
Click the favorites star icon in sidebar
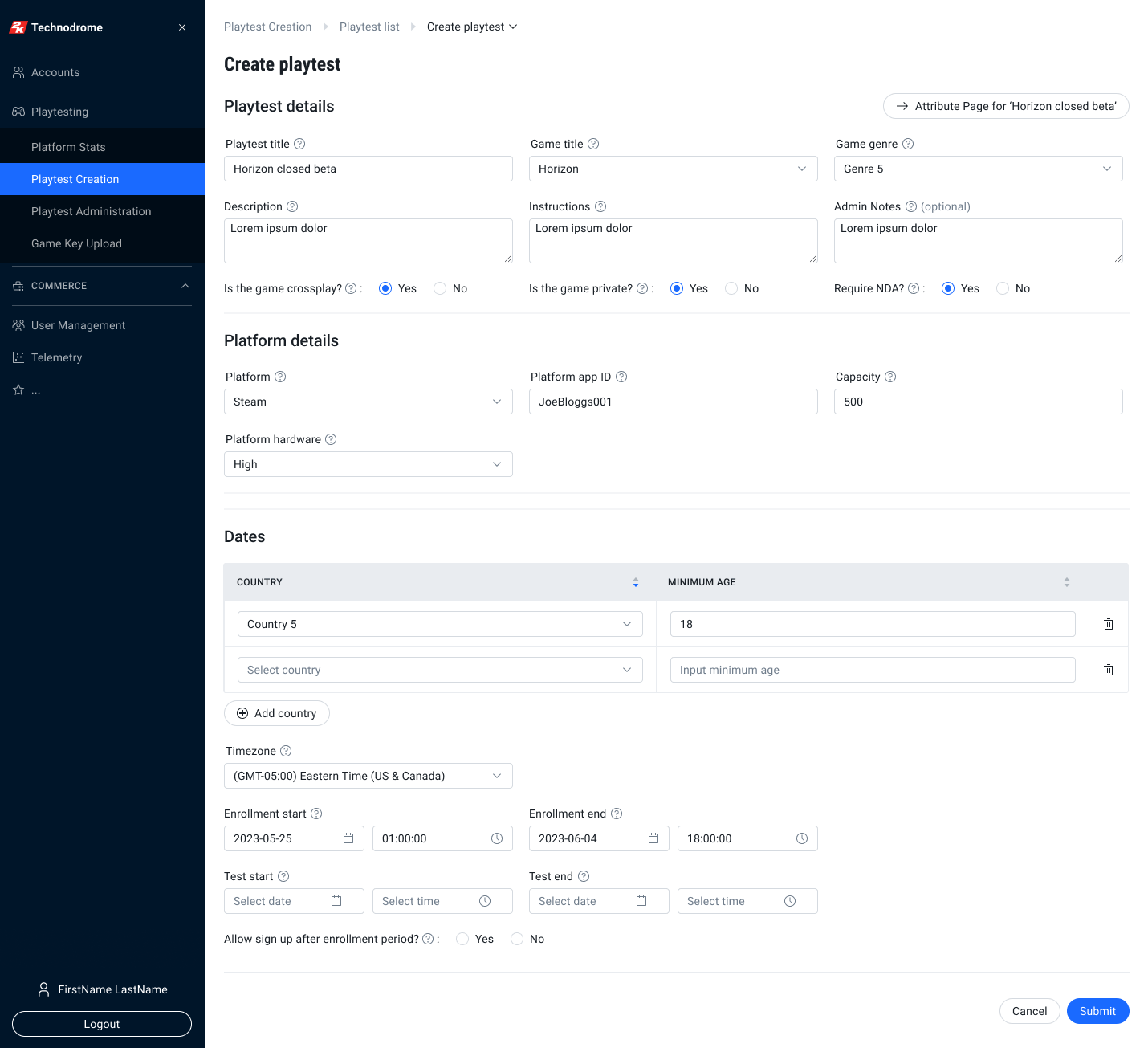(18, 389)
